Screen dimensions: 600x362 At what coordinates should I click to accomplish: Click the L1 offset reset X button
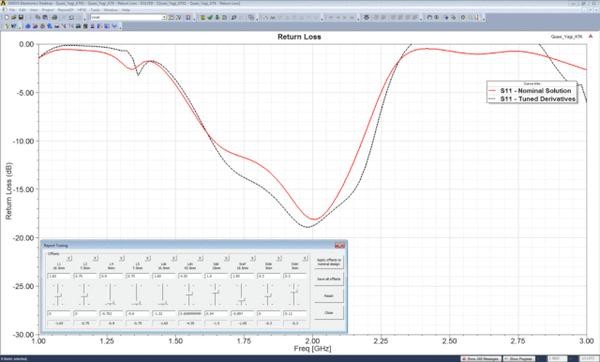point(69,259)
